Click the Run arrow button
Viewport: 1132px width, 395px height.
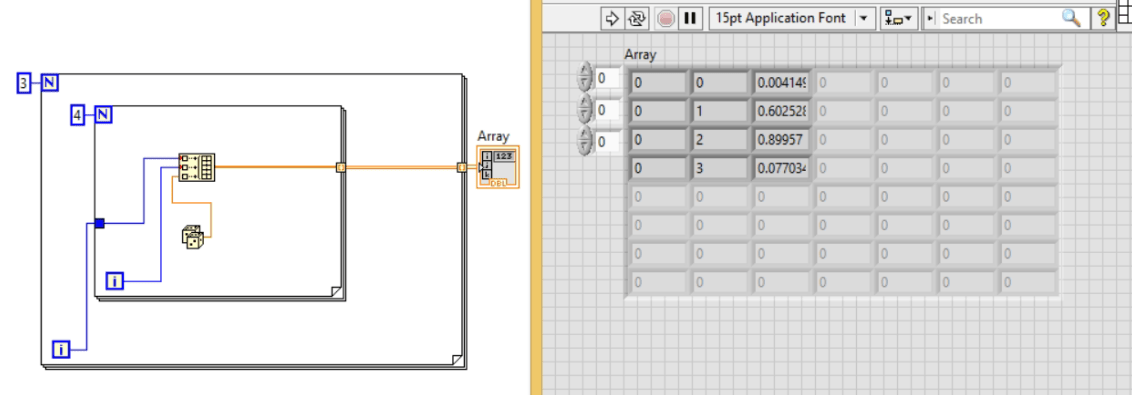click(x=611, y=19)
